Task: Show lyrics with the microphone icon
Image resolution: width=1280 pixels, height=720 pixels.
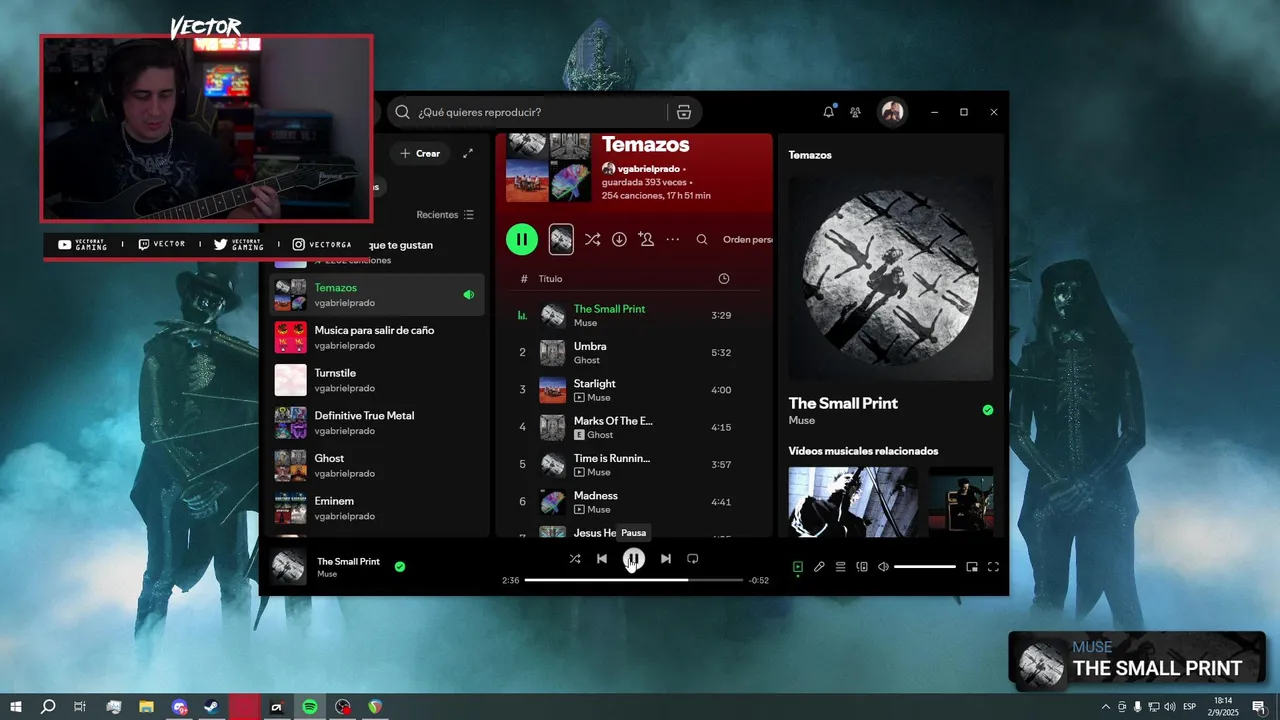Action: click(819, 567)
